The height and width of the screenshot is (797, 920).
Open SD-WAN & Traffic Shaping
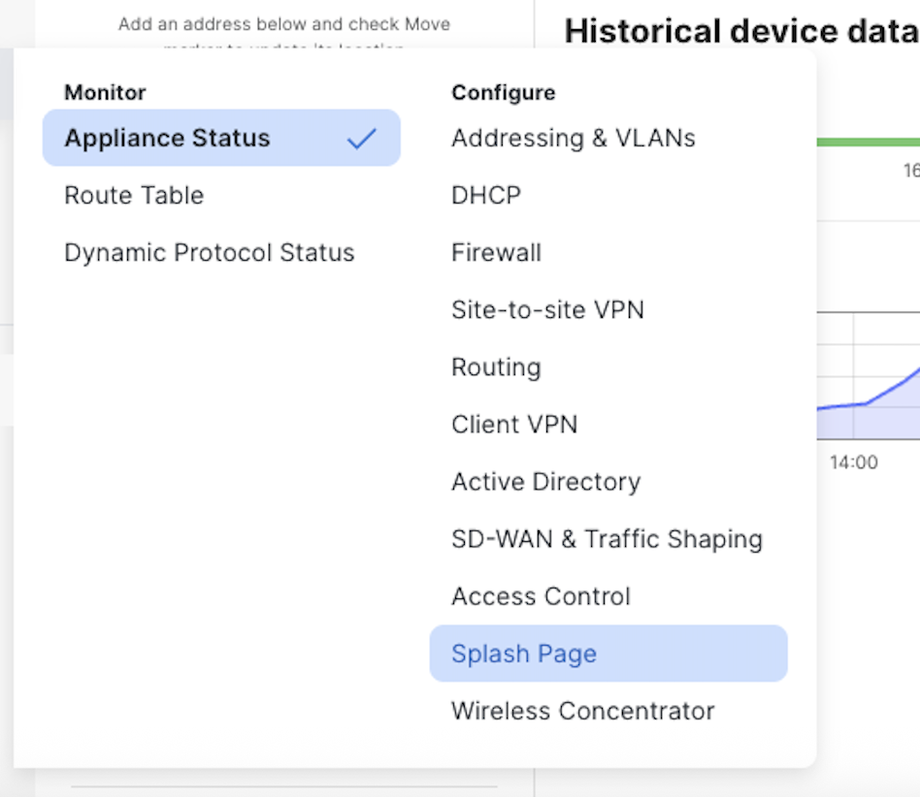(606, 539)
